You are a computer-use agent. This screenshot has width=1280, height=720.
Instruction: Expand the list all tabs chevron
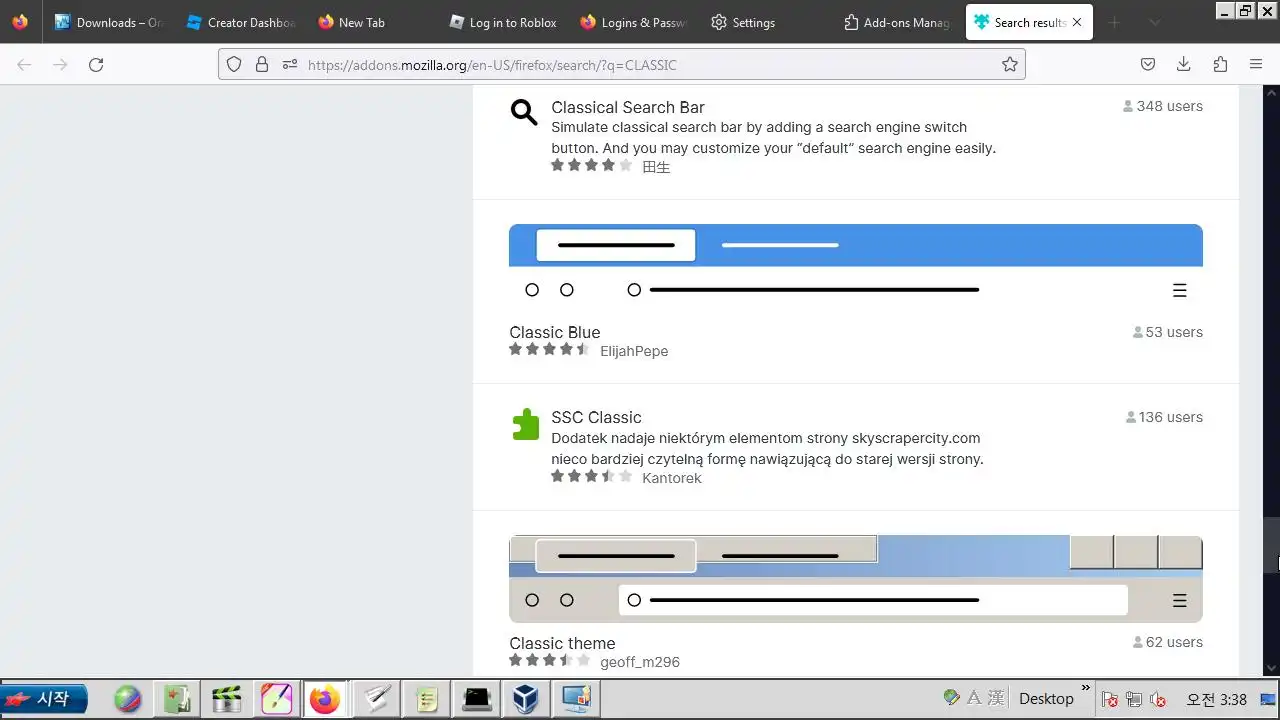[1154, 22]
